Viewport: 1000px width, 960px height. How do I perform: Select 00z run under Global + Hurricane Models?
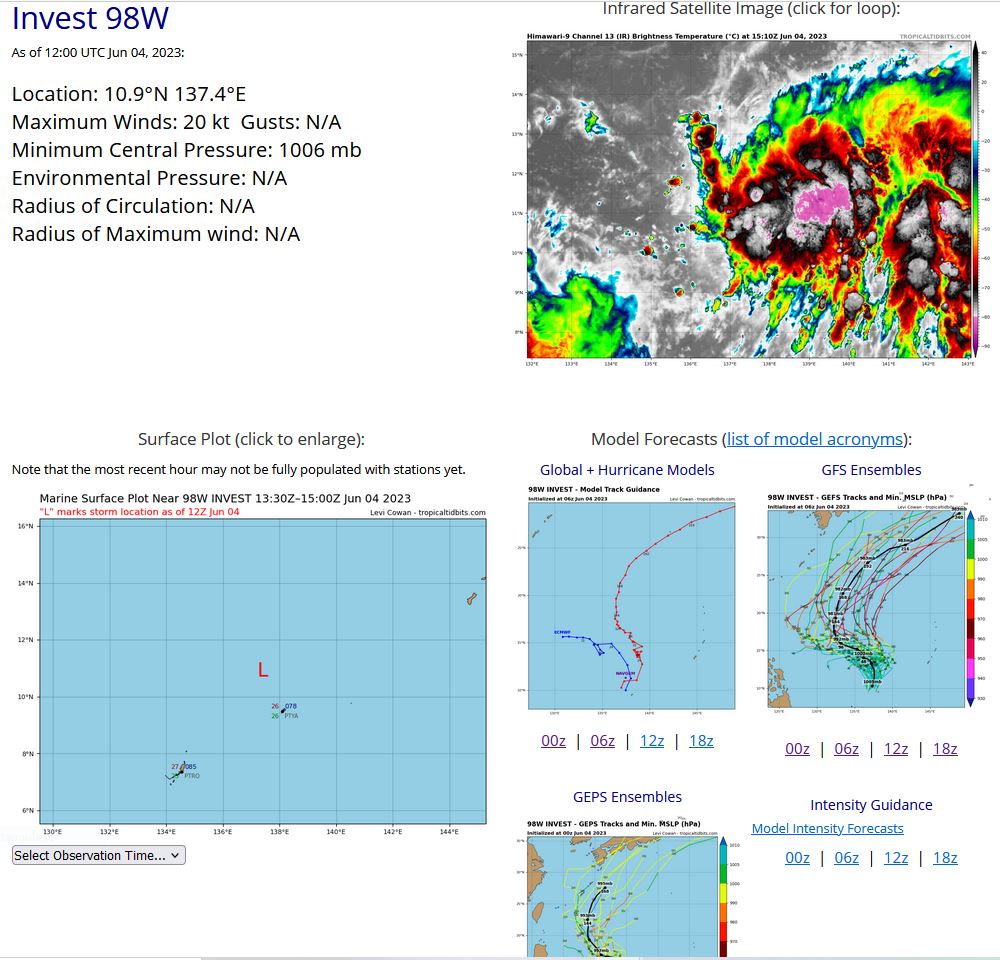554,741
